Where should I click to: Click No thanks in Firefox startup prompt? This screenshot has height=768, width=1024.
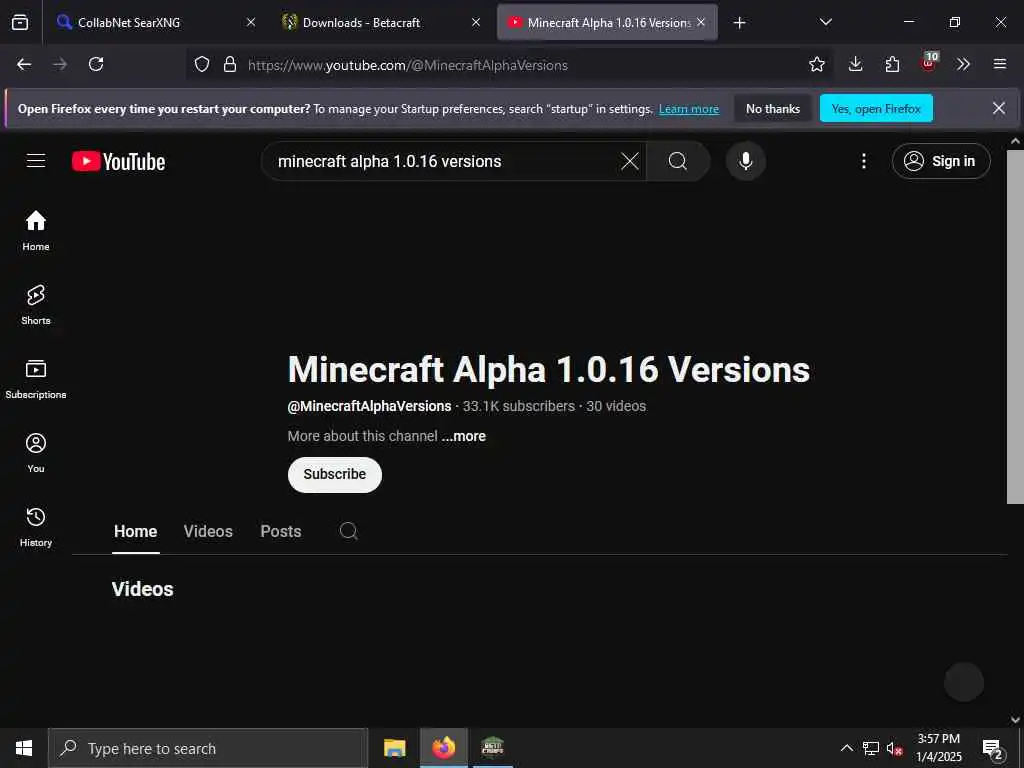[x=773, y=109]
